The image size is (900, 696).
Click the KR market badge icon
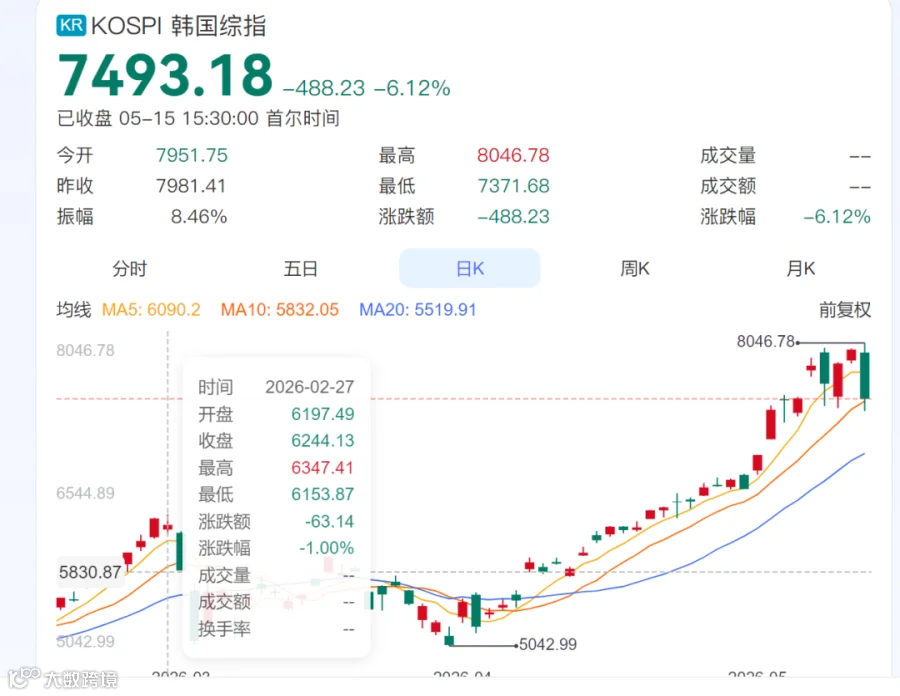click(71, 25)
